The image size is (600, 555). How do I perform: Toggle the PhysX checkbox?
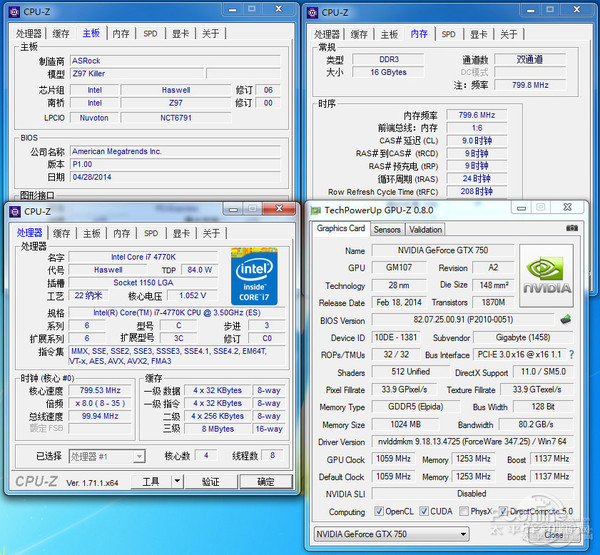click(x=464, y=511)
